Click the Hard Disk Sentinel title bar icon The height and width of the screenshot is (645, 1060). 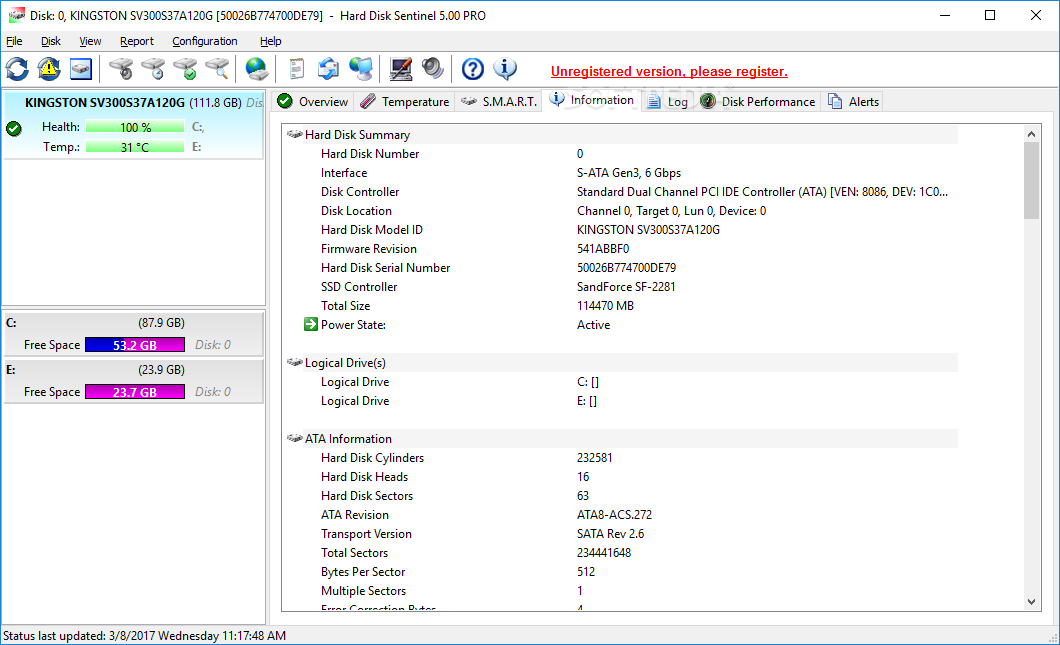click(16, 15)
